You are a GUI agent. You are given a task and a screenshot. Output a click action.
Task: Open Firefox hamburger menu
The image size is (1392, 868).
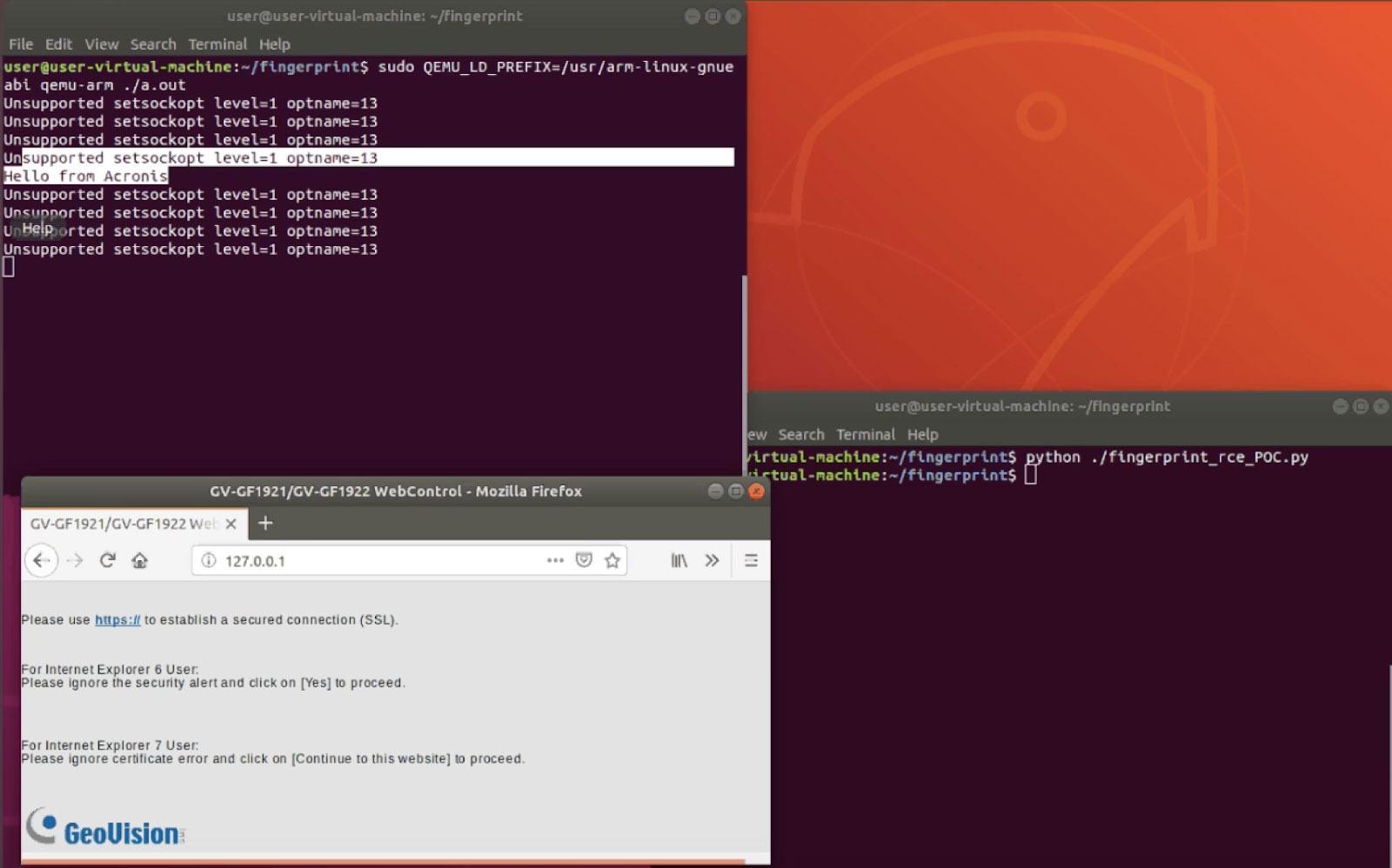tap(751, 561)
